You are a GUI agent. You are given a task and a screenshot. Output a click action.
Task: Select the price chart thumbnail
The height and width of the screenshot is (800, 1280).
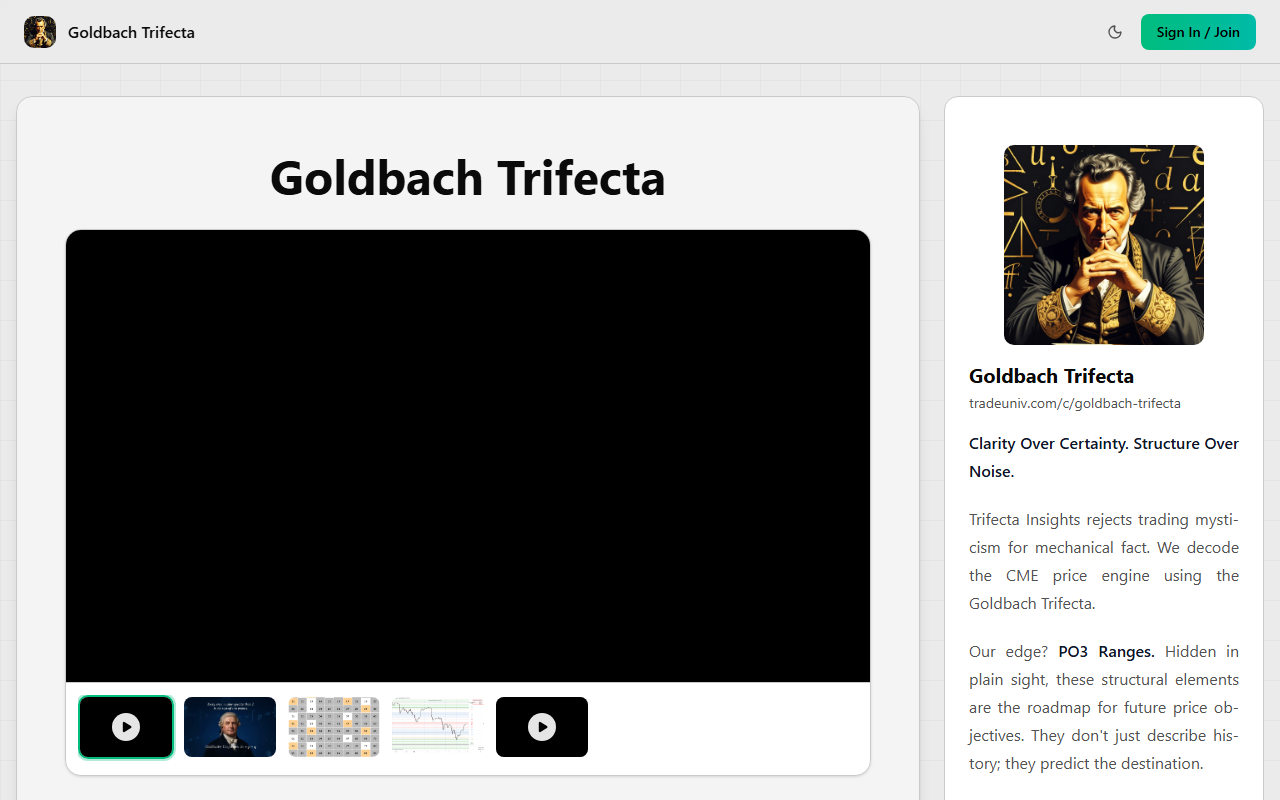click(438, 727)
